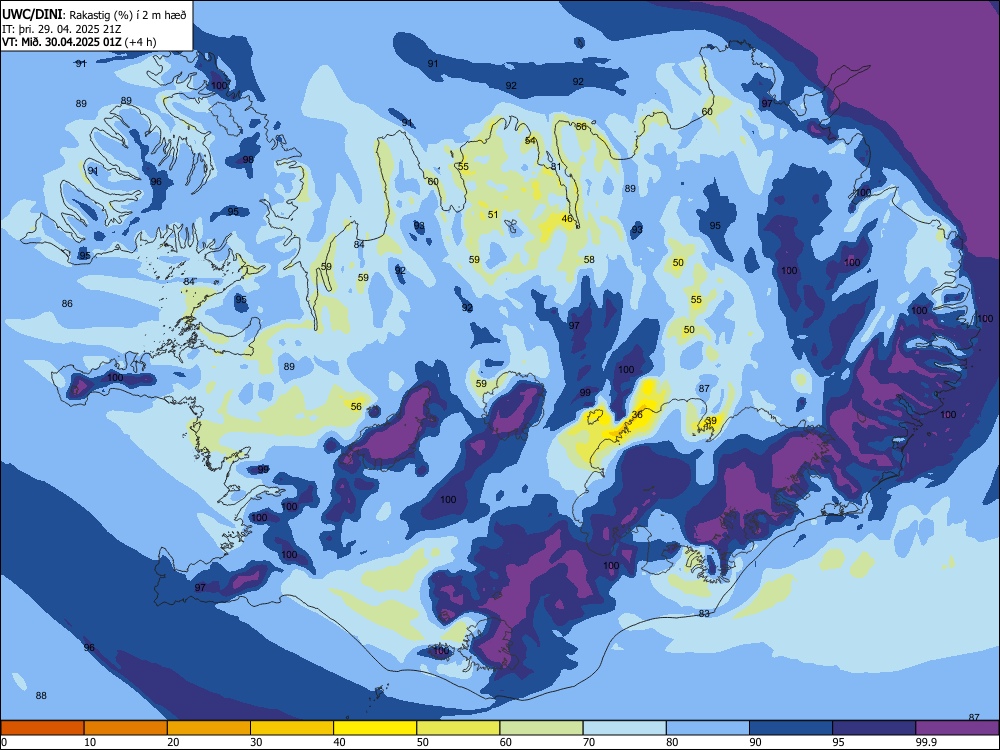Click the '36' humidity value on the map
The image size is (1000, 750).
636,415
